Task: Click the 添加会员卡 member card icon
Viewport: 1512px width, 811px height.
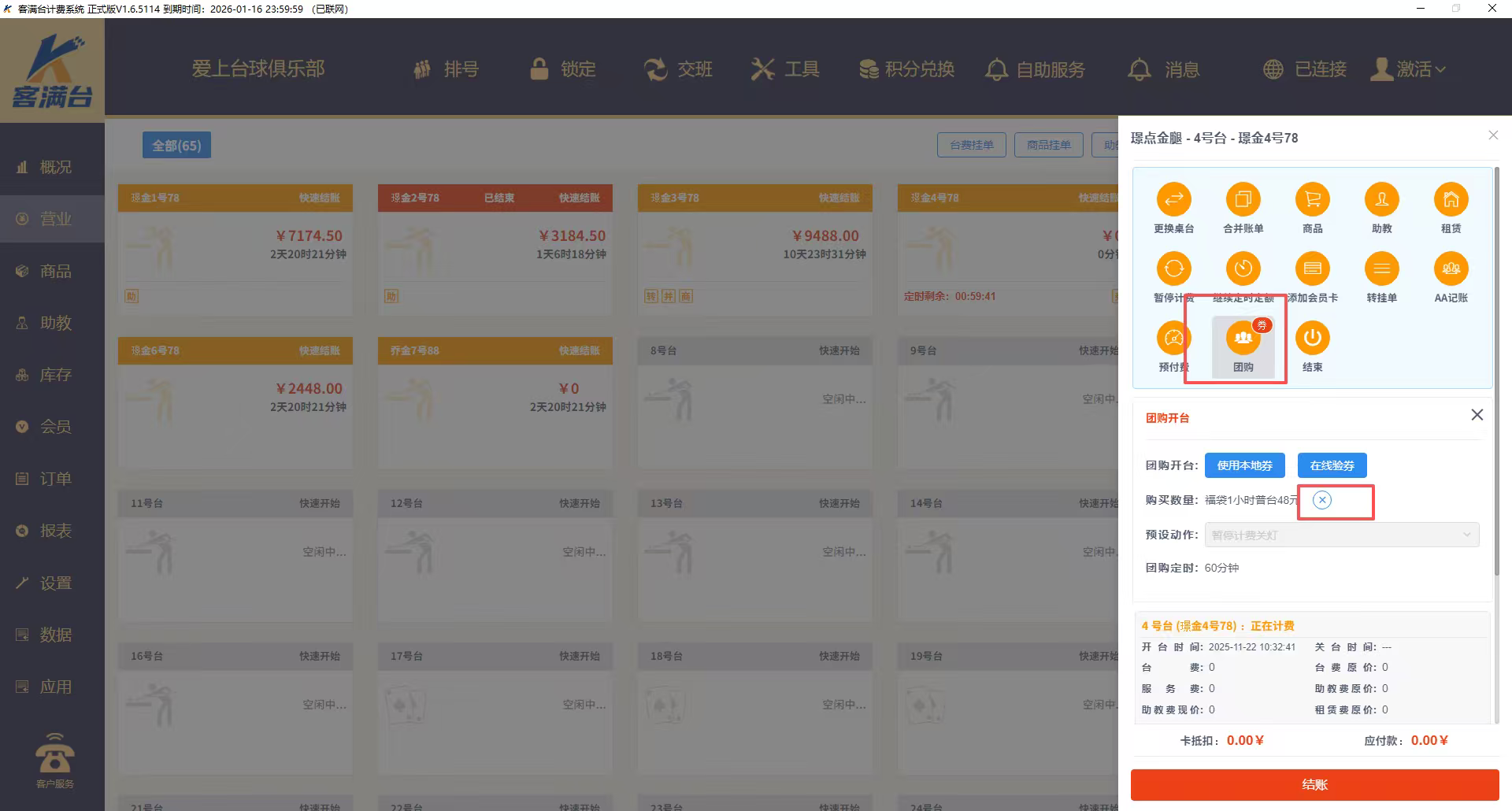Action: 1312,269
